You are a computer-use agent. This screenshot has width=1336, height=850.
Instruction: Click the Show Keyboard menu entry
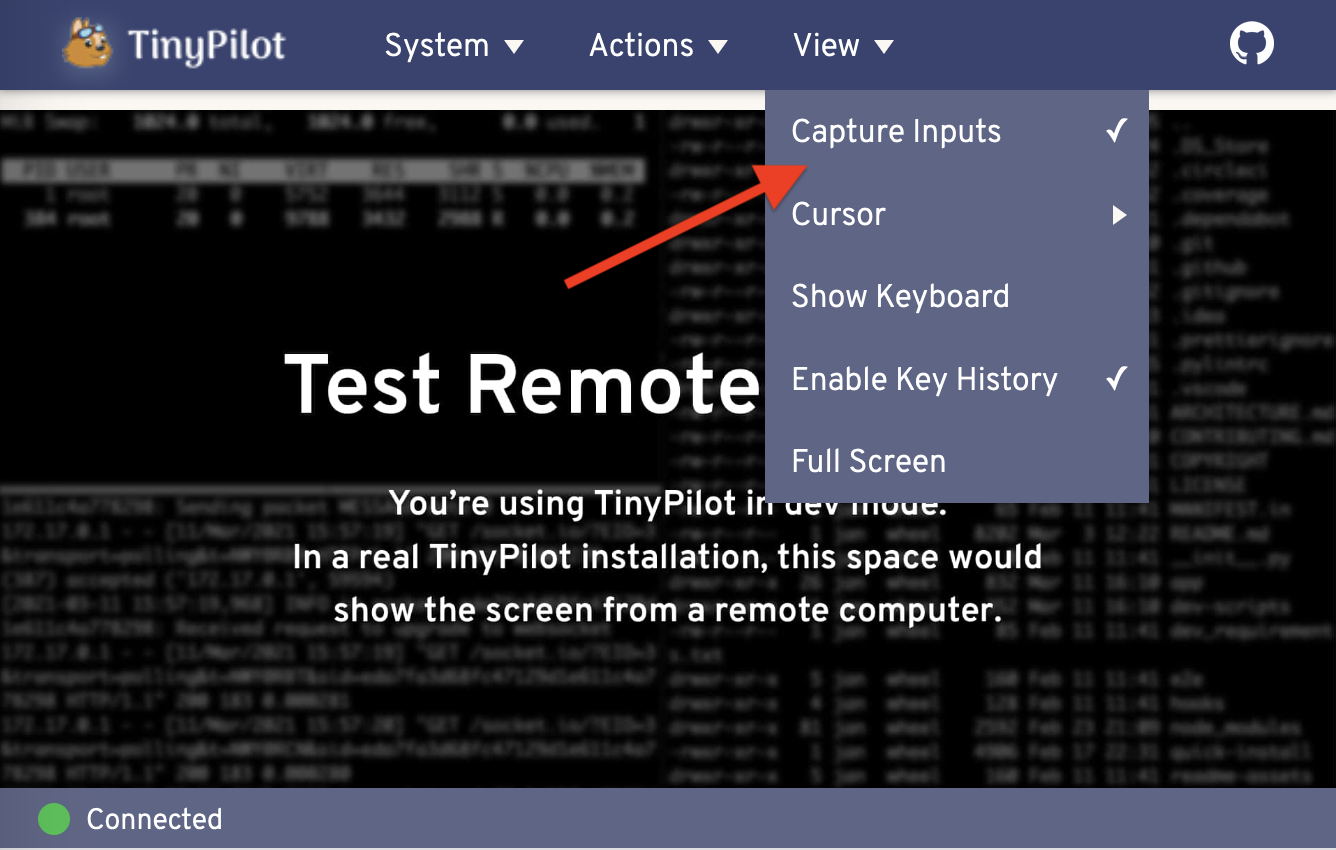900,296
